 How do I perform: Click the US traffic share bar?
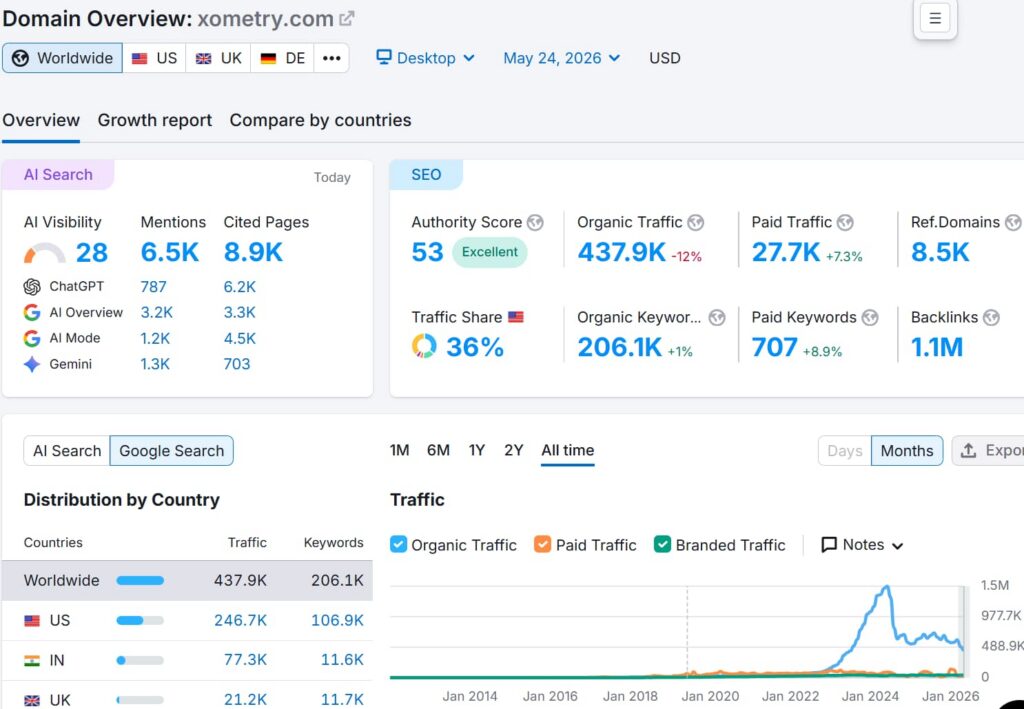140,620
